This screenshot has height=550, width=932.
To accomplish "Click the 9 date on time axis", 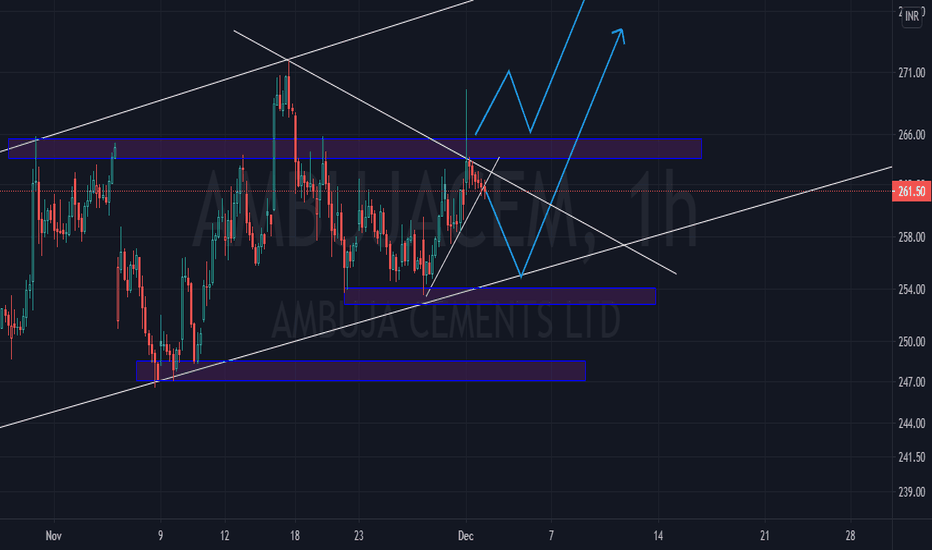I will pyautogui.click(x=160, y=536).
